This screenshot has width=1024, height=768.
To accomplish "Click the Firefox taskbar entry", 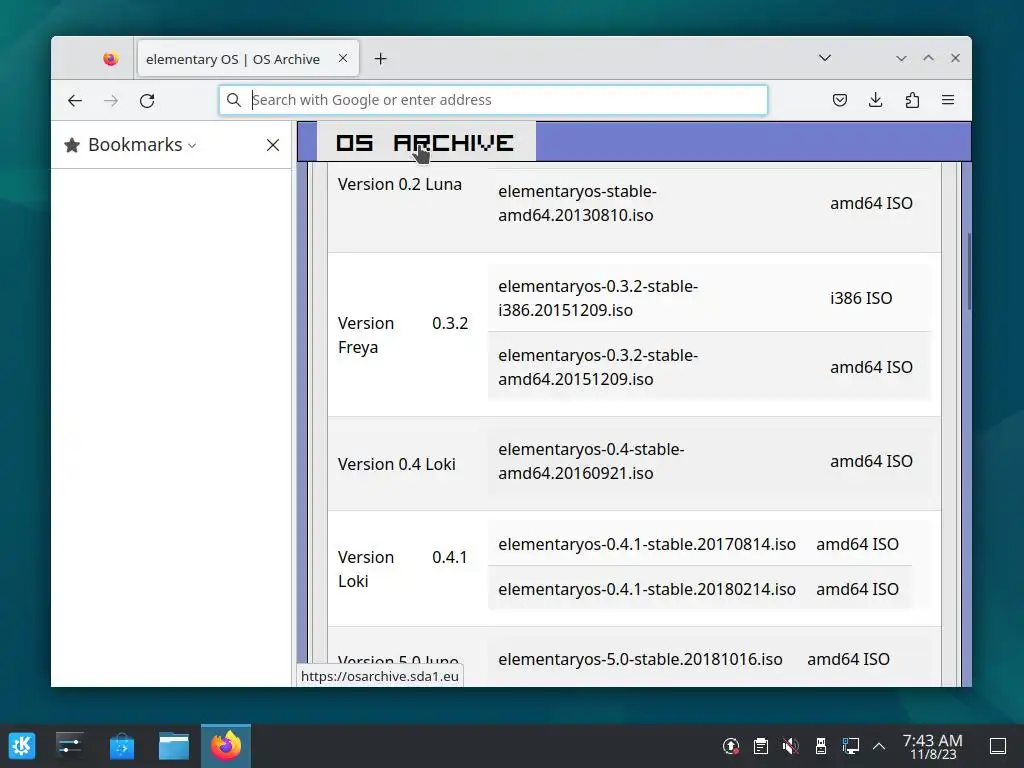I will 226,746.
